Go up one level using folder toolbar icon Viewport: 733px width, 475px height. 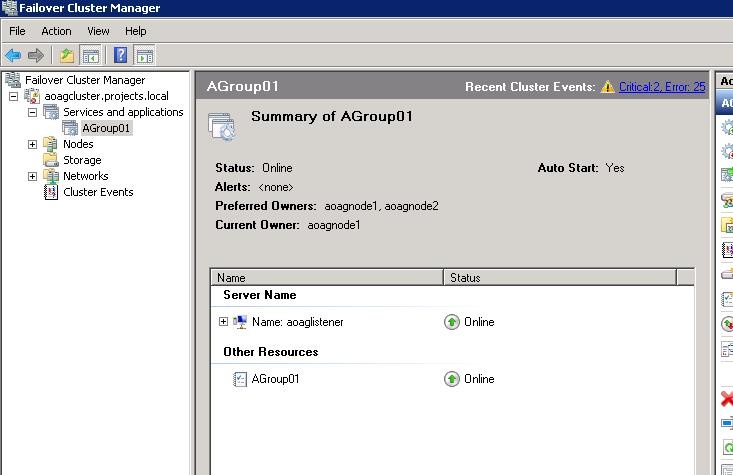click(67, 56)
